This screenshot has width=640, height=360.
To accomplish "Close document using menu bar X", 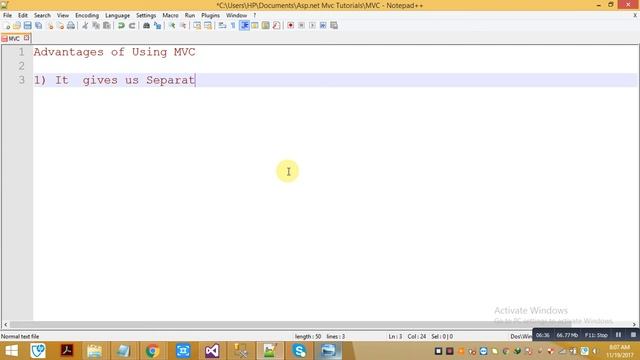I will (635, 15).
